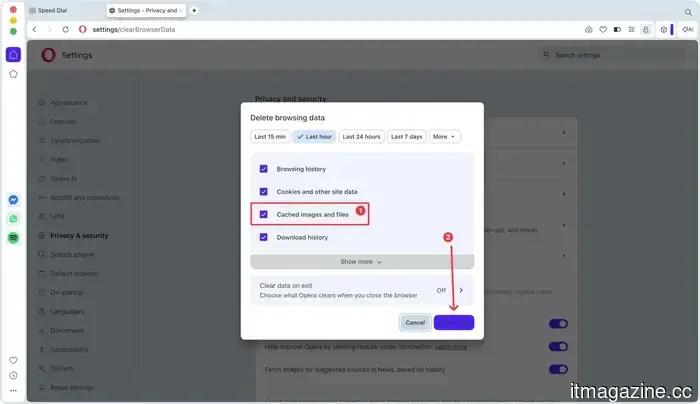Open Opera AI settings section
The width and height of the screenshot is (700, 404).
(x=63, y=179)
